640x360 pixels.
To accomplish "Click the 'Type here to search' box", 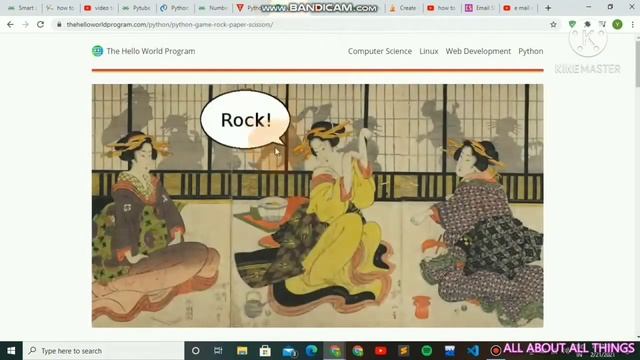I will pyautogui.click(x=104, y=351).
